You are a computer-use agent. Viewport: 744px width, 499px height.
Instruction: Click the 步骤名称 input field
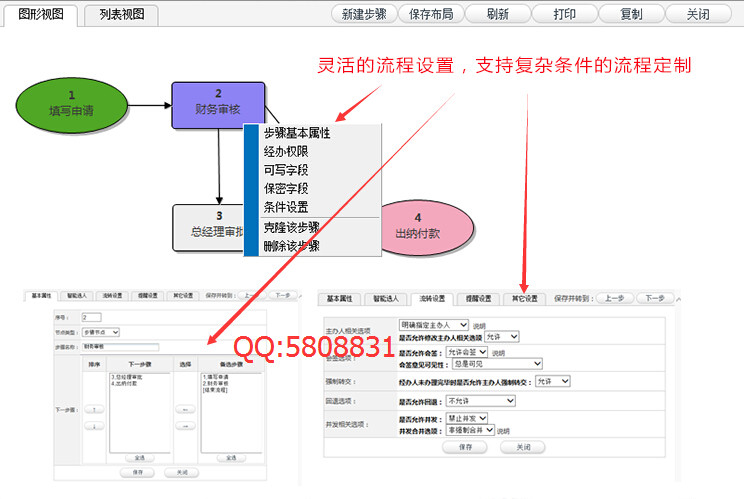click(x=121, y=347)
